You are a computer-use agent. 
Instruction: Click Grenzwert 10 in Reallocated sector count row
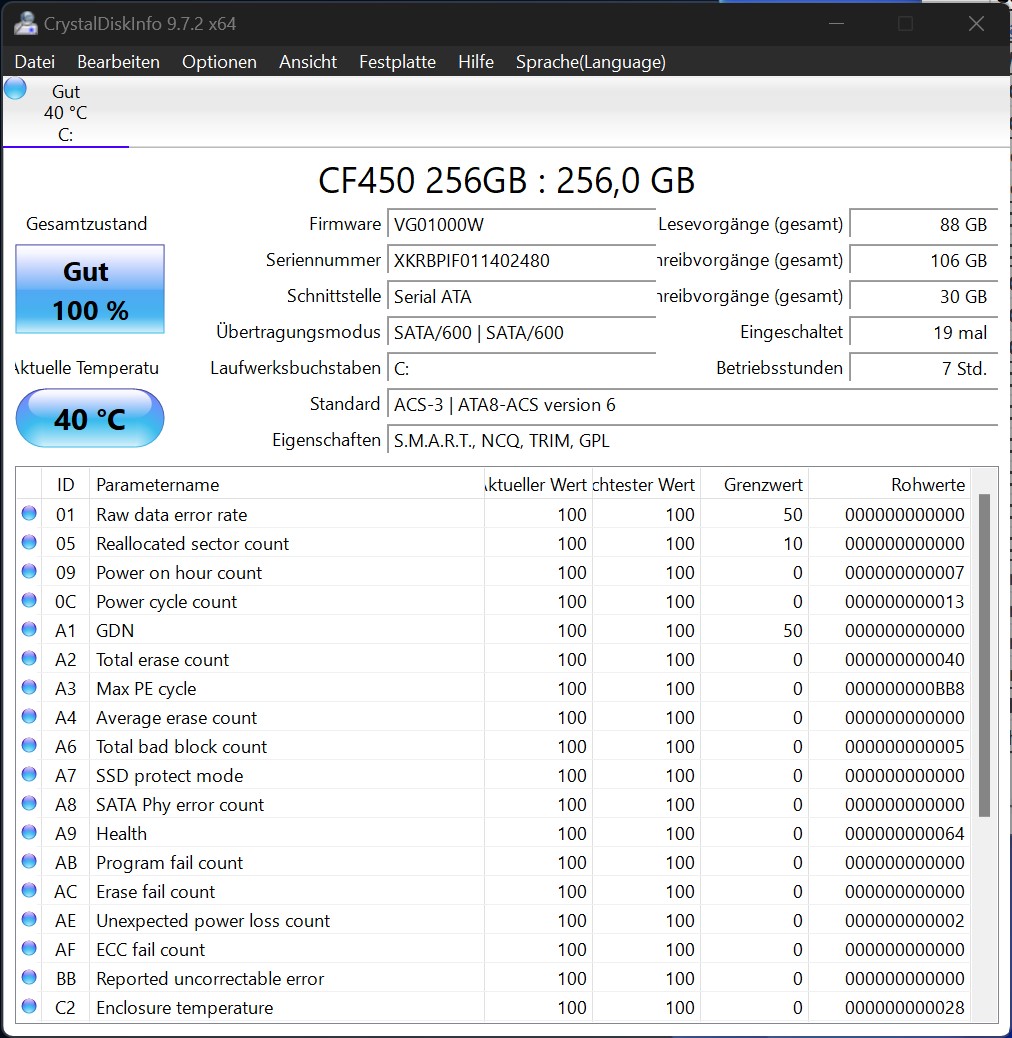pyautogui.click(x=792, y=543)
